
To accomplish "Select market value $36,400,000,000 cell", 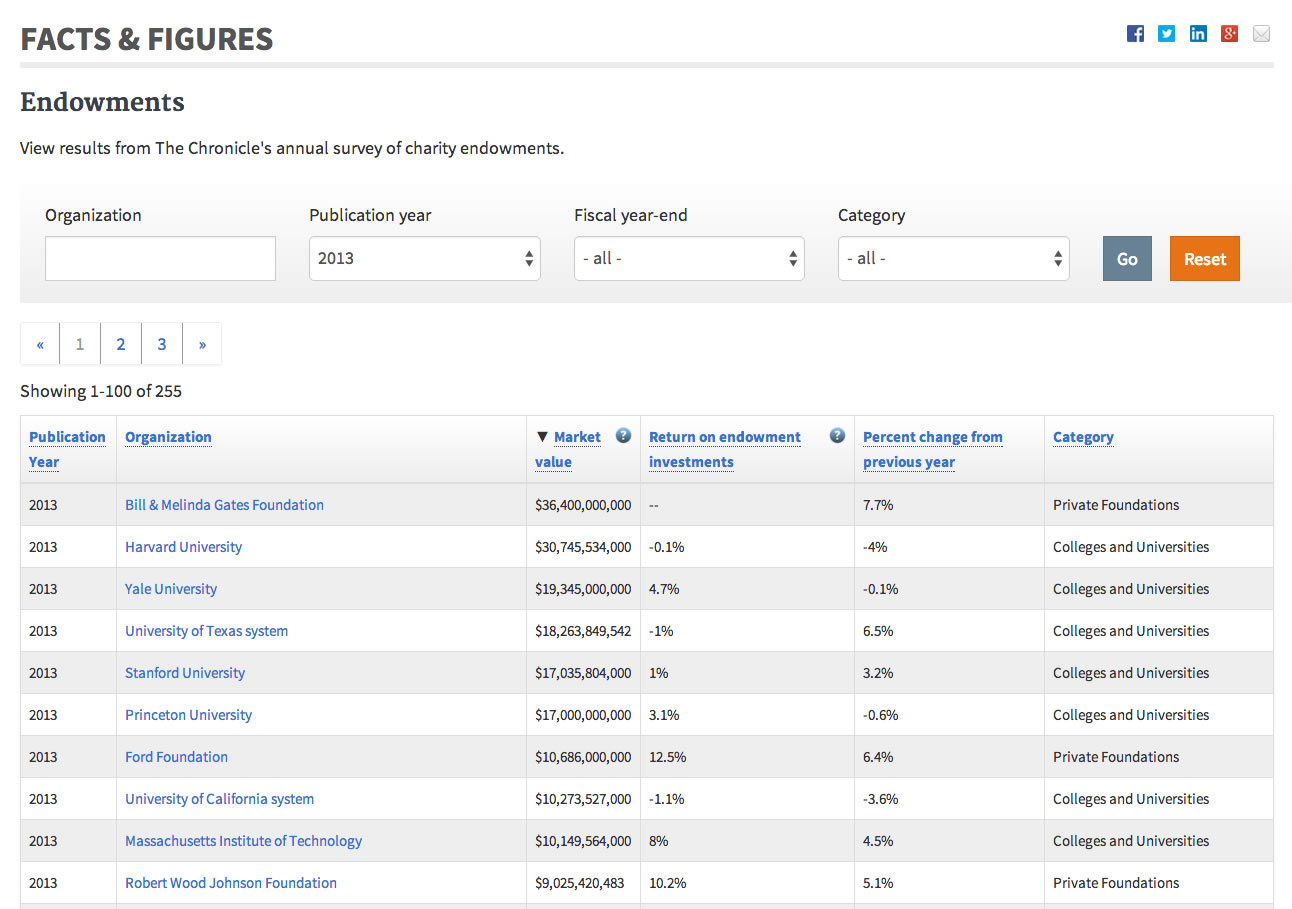I will tap(583, 505).
